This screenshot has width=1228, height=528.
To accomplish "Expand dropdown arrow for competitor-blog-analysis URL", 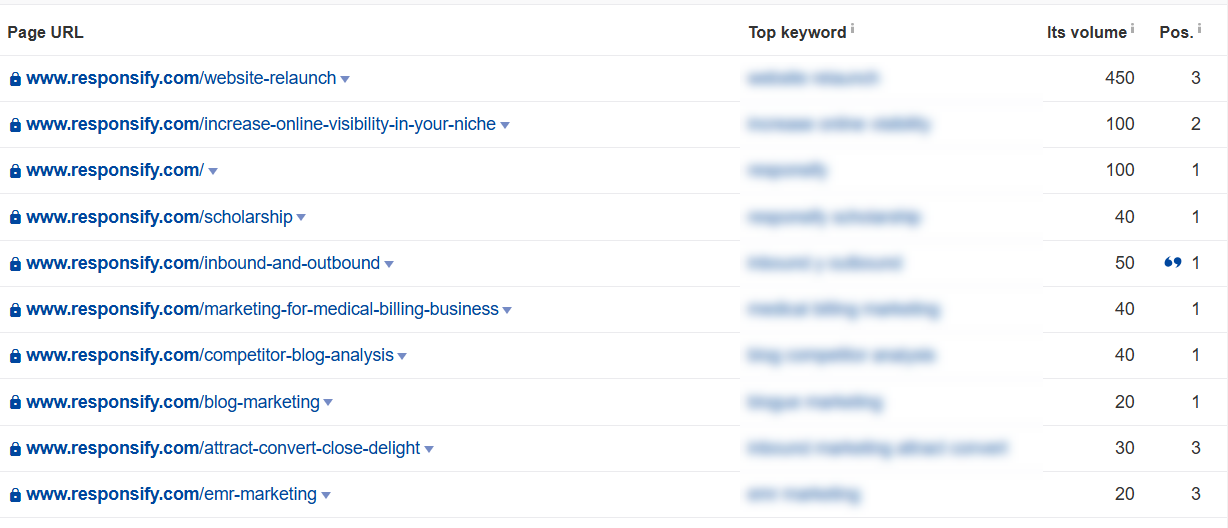I will (x=402, y=357).
